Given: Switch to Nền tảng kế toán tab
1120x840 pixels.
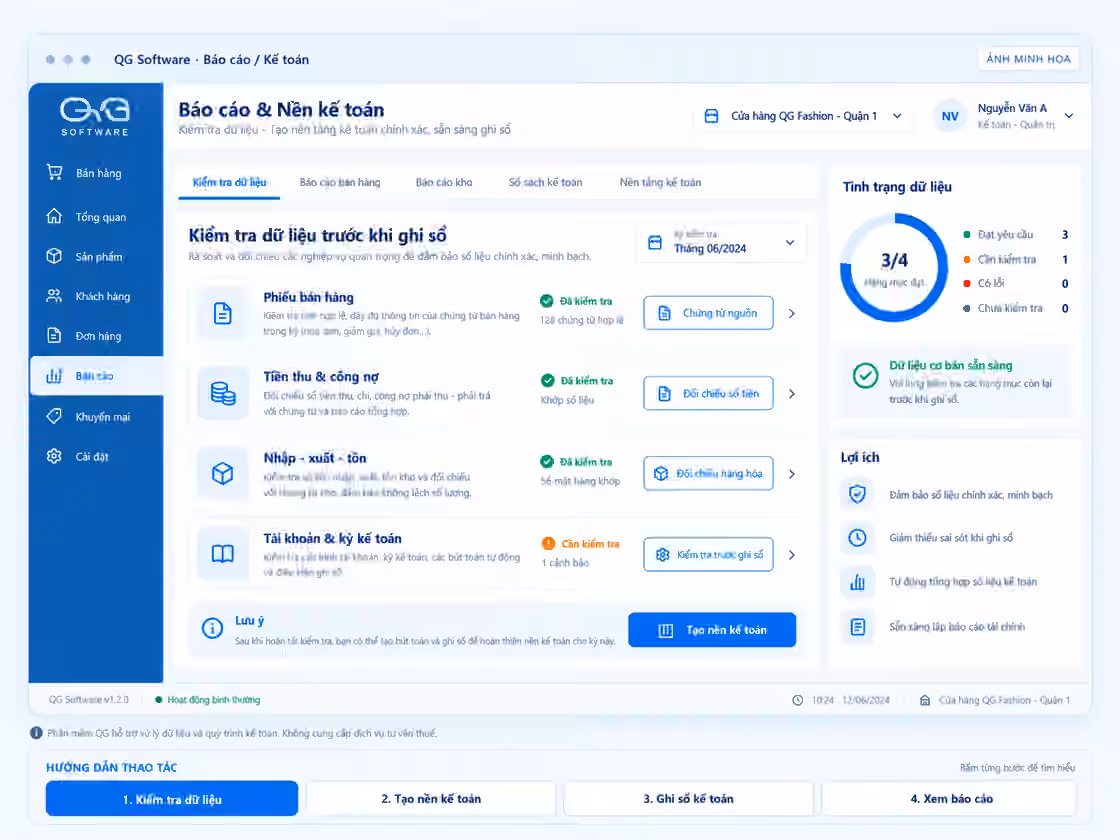Looking at the screenshot, I should 661,182.
